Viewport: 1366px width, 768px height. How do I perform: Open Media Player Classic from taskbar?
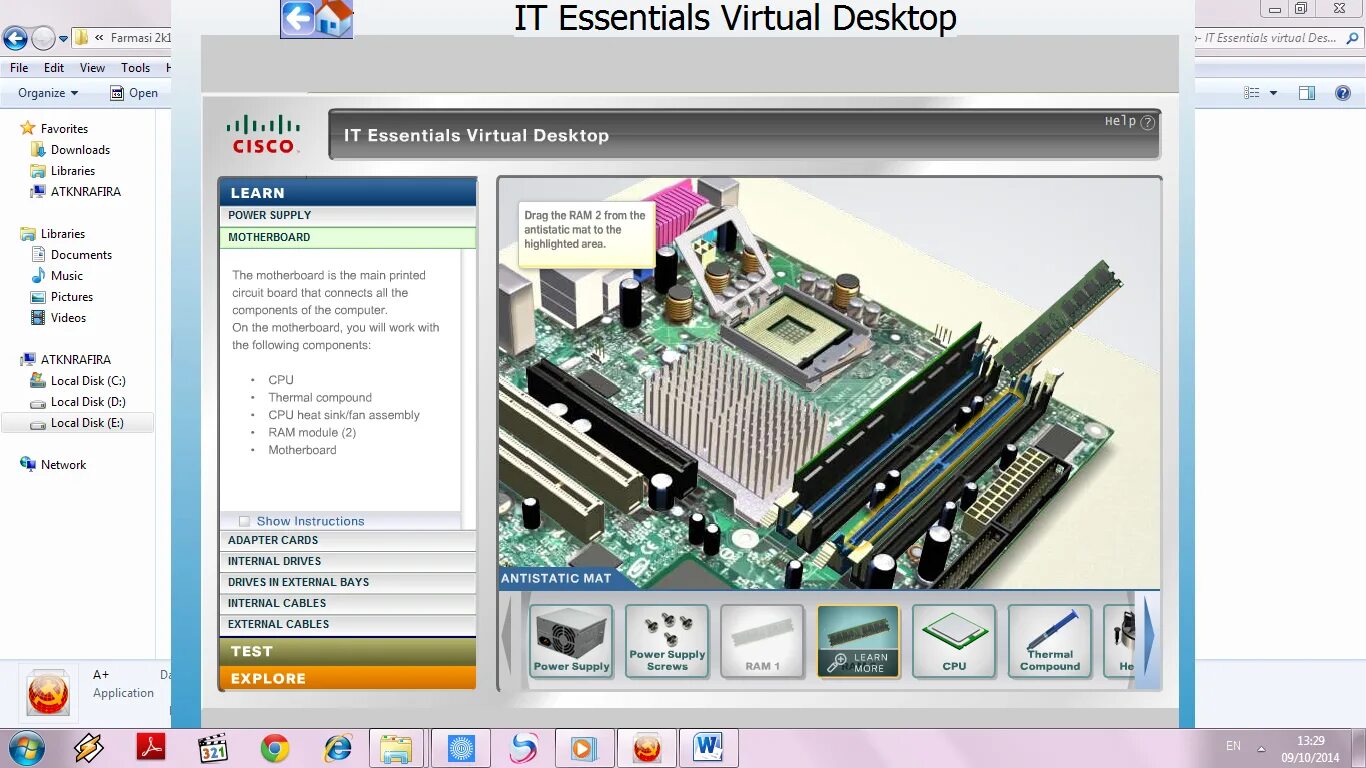point(213,748)
